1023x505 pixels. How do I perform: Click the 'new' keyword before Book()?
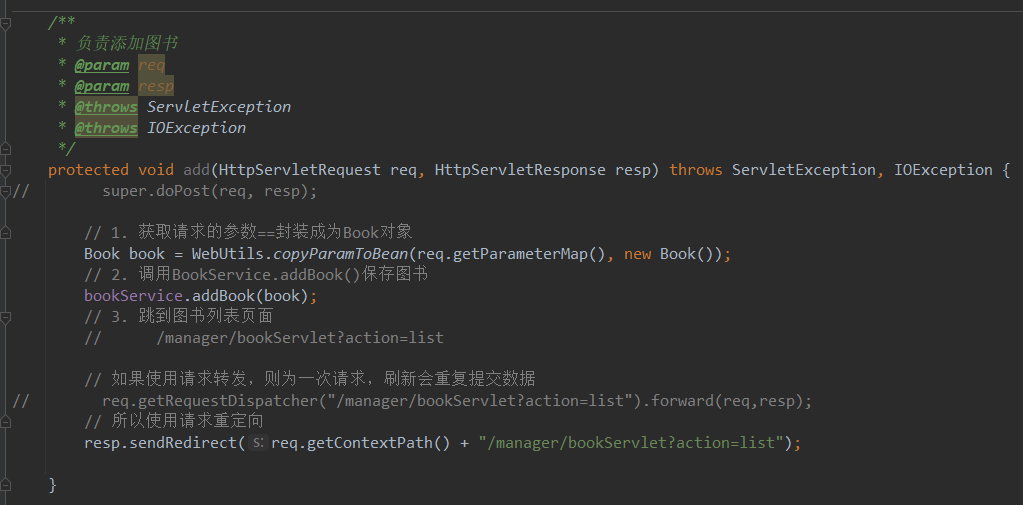[x=637, y=254]
